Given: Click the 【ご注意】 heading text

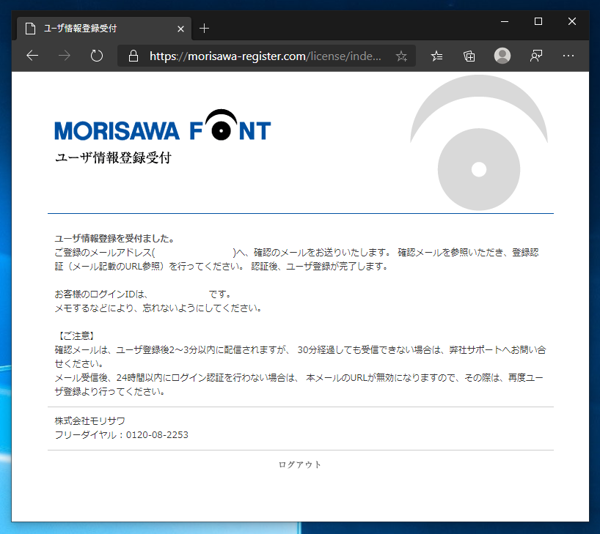Looking at the screenshot, I should point(75,336).
